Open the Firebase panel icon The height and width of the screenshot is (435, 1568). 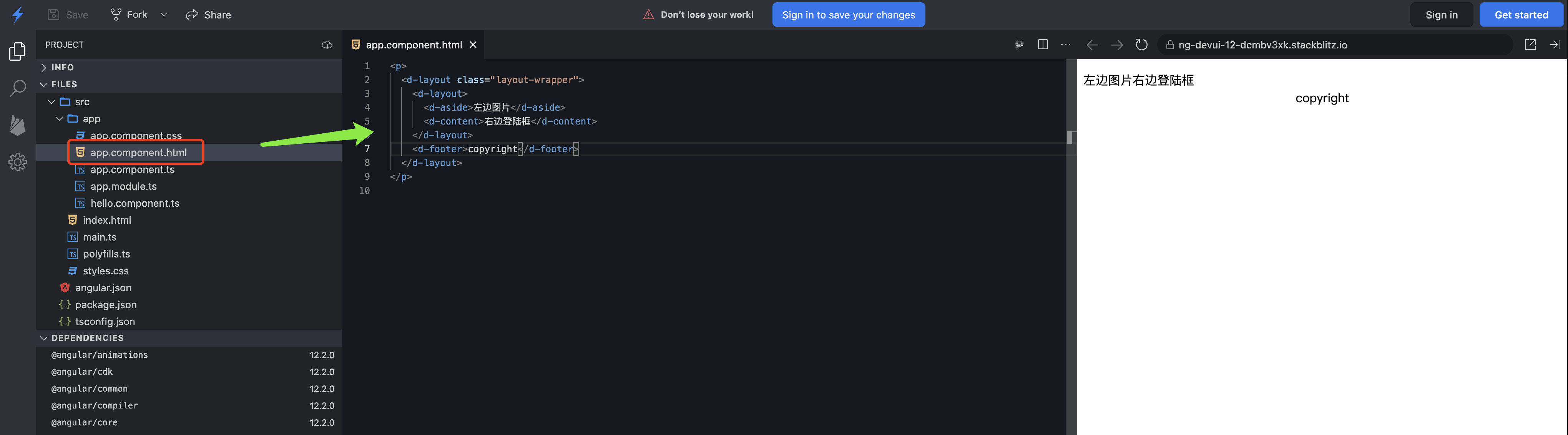(18, 125)
